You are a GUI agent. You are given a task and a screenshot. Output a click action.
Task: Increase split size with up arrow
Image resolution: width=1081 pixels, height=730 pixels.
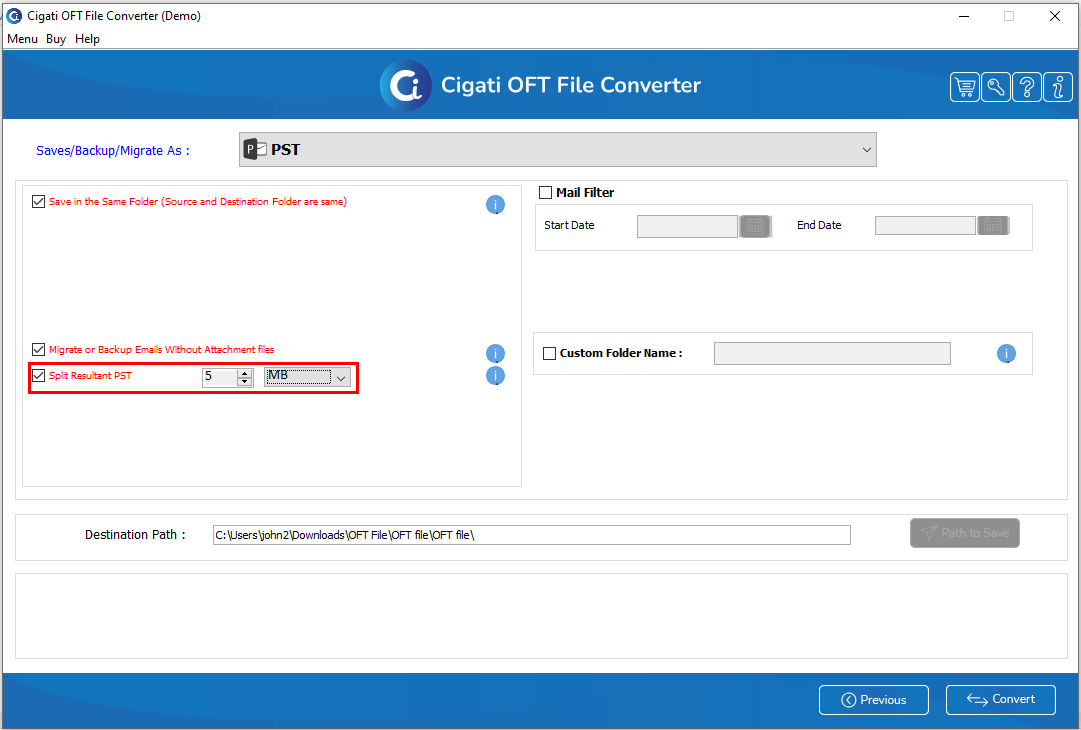245,373
